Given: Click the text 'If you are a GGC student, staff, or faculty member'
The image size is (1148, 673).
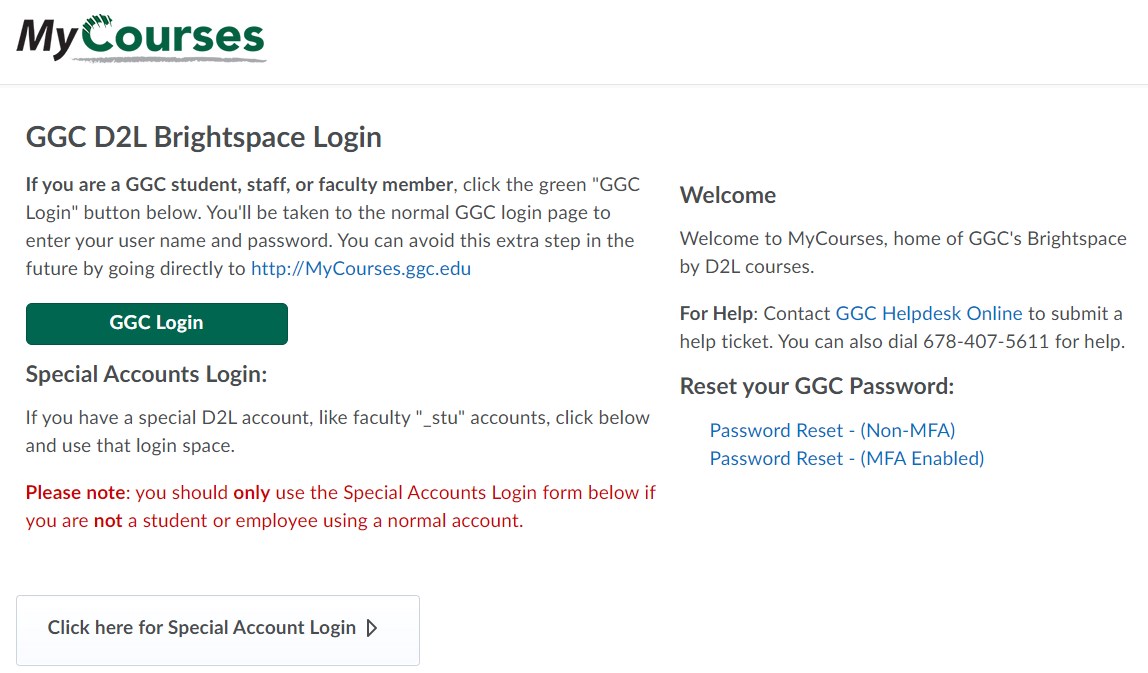Looking at the screenshot, I should (x=239, y=185).
